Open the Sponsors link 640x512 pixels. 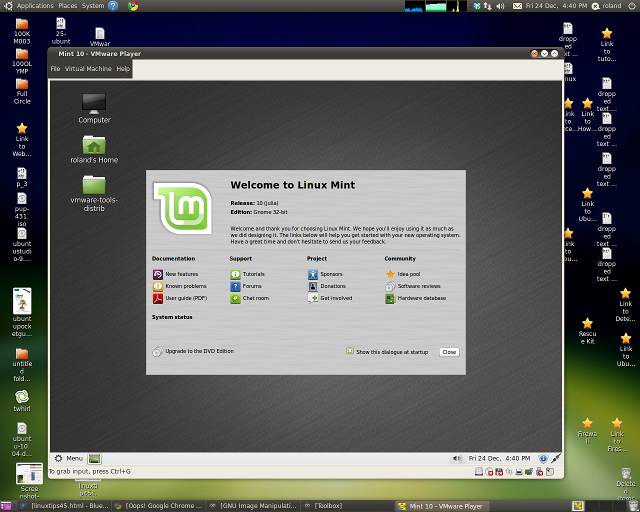(331, 274)
